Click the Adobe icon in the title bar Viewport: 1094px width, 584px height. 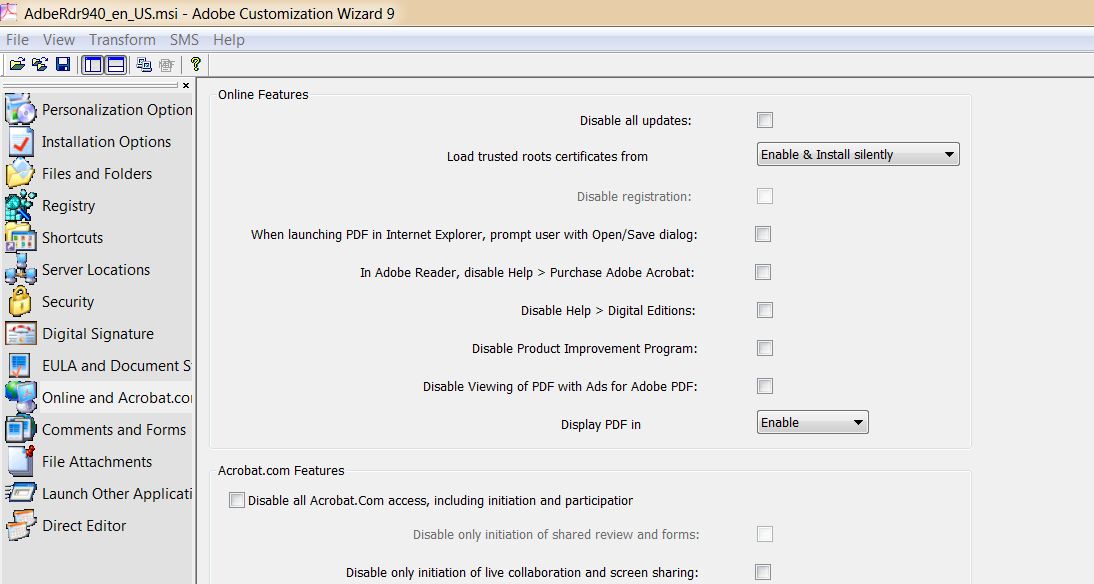(9, 11)
